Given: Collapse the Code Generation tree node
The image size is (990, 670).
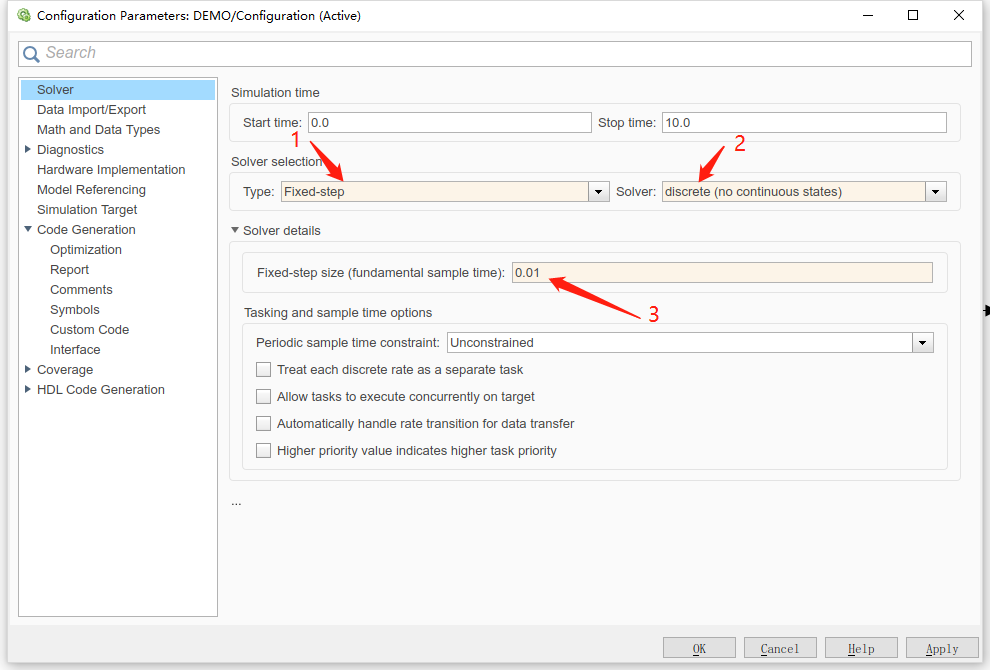Looking at the screenshot, I should 28,230.
